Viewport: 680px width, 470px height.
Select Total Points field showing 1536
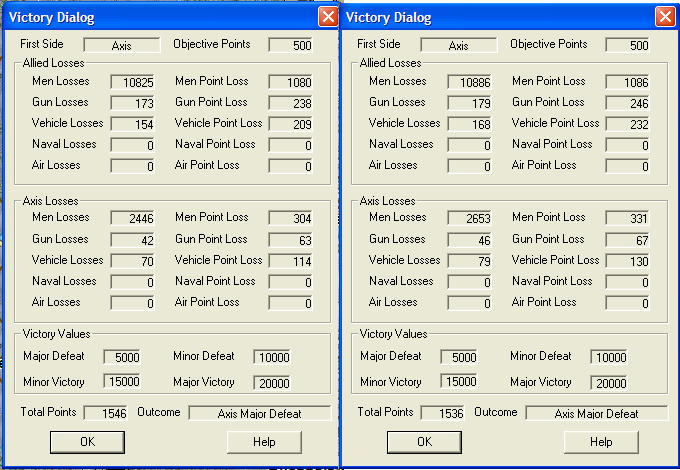[442, 413]
